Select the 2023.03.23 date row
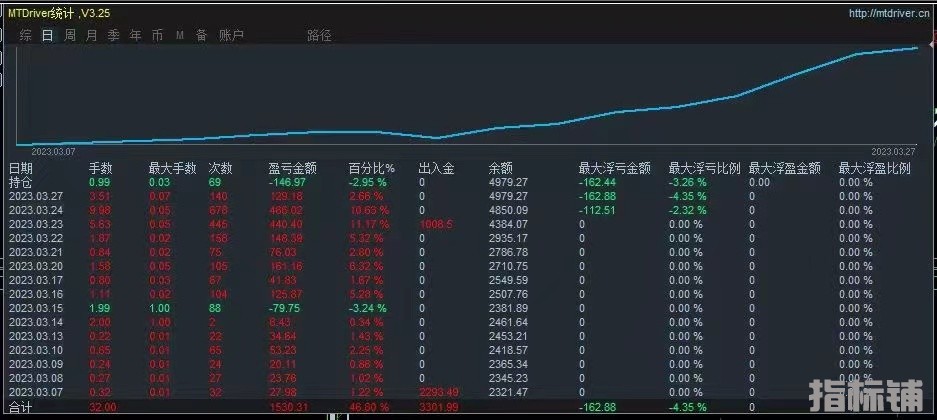Screen dimensions: 937x420 pyautogui.click(x=36, y=224)
